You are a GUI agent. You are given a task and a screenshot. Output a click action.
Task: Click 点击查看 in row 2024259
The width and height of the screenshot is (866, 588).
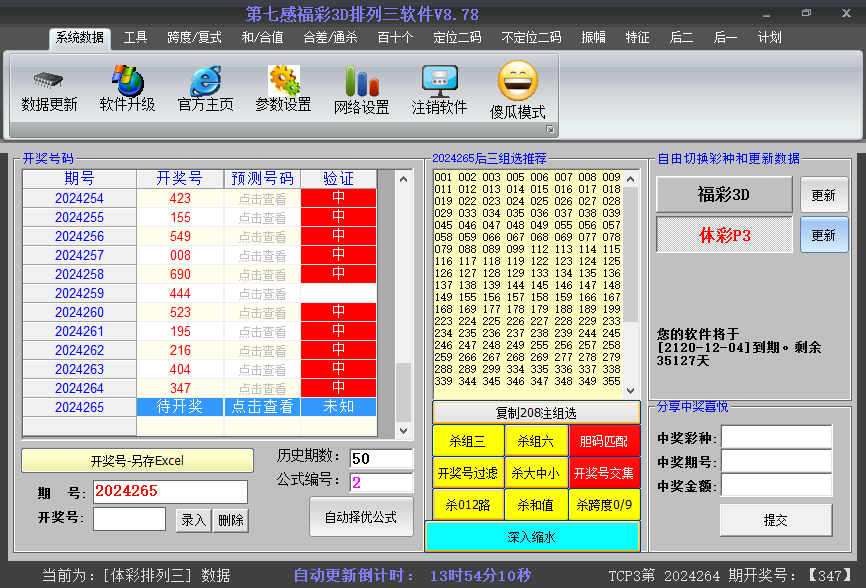pyautogui.click(x=262, y=294)
